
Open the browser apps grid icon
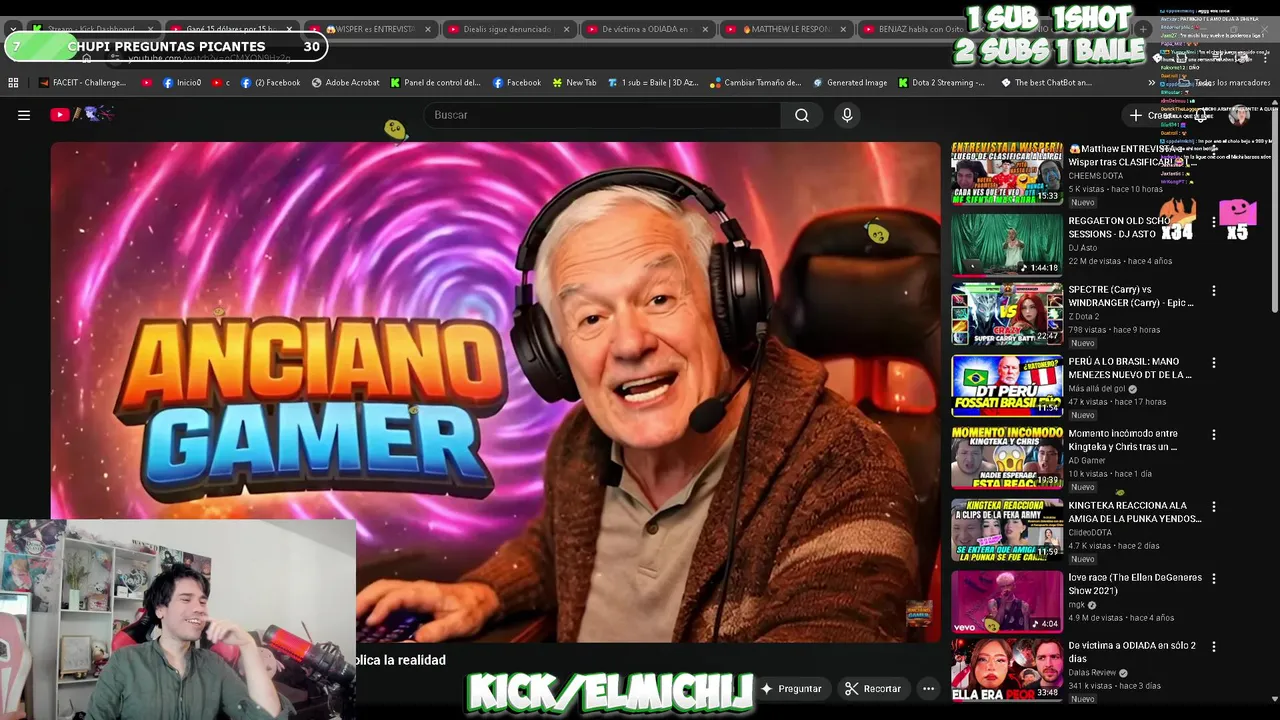click(13, 83)
